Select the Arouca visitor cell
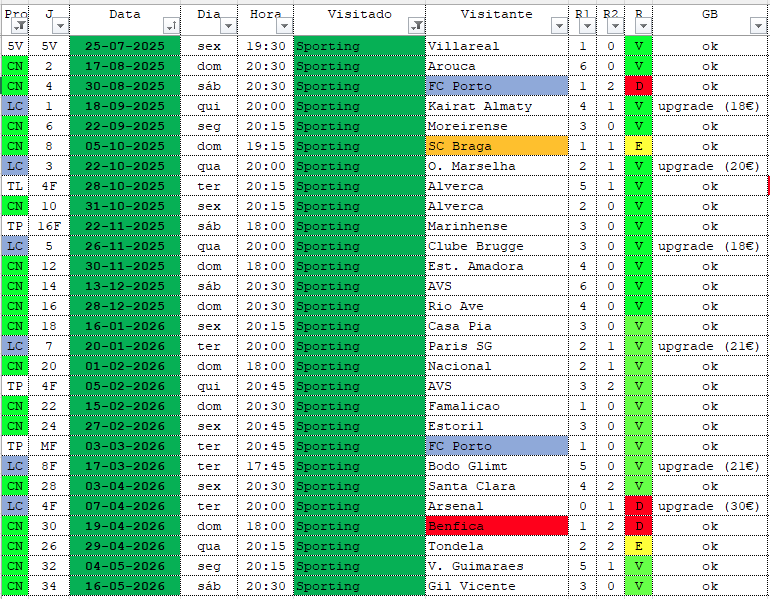The width and height of the screenshot is (770, 599). 496,66
